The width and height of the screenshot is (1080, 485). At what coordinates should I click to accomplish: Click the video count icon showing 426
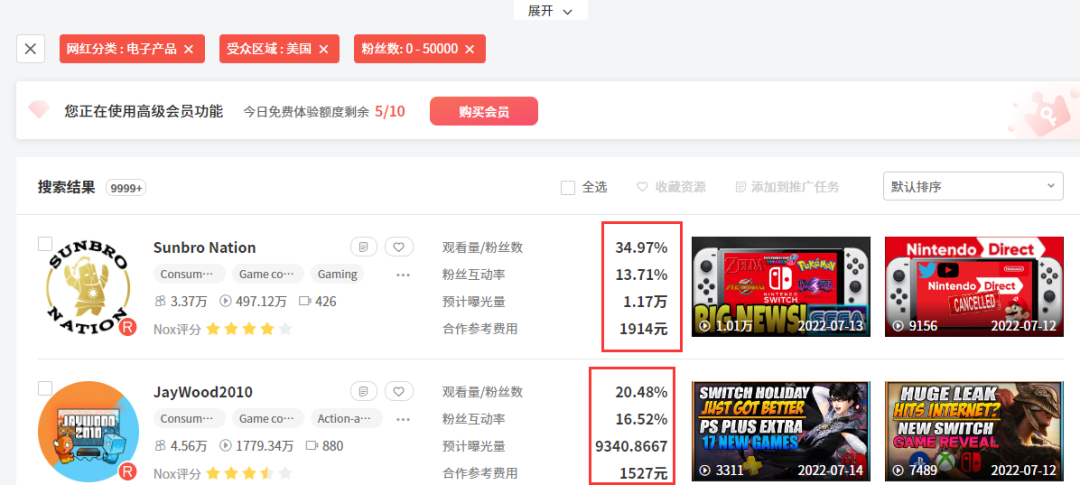[x=305, y=302]
